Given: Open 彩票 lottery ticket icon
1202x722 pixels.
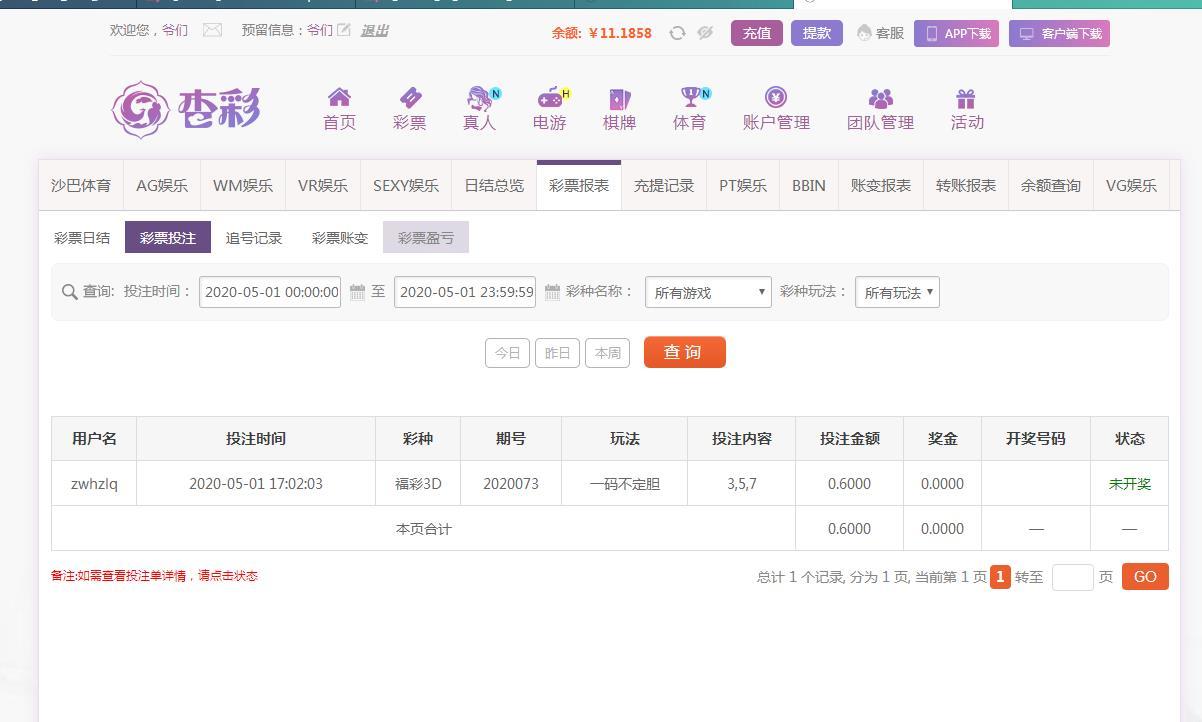Looking at the screenshot, I should tap(410, 98).
